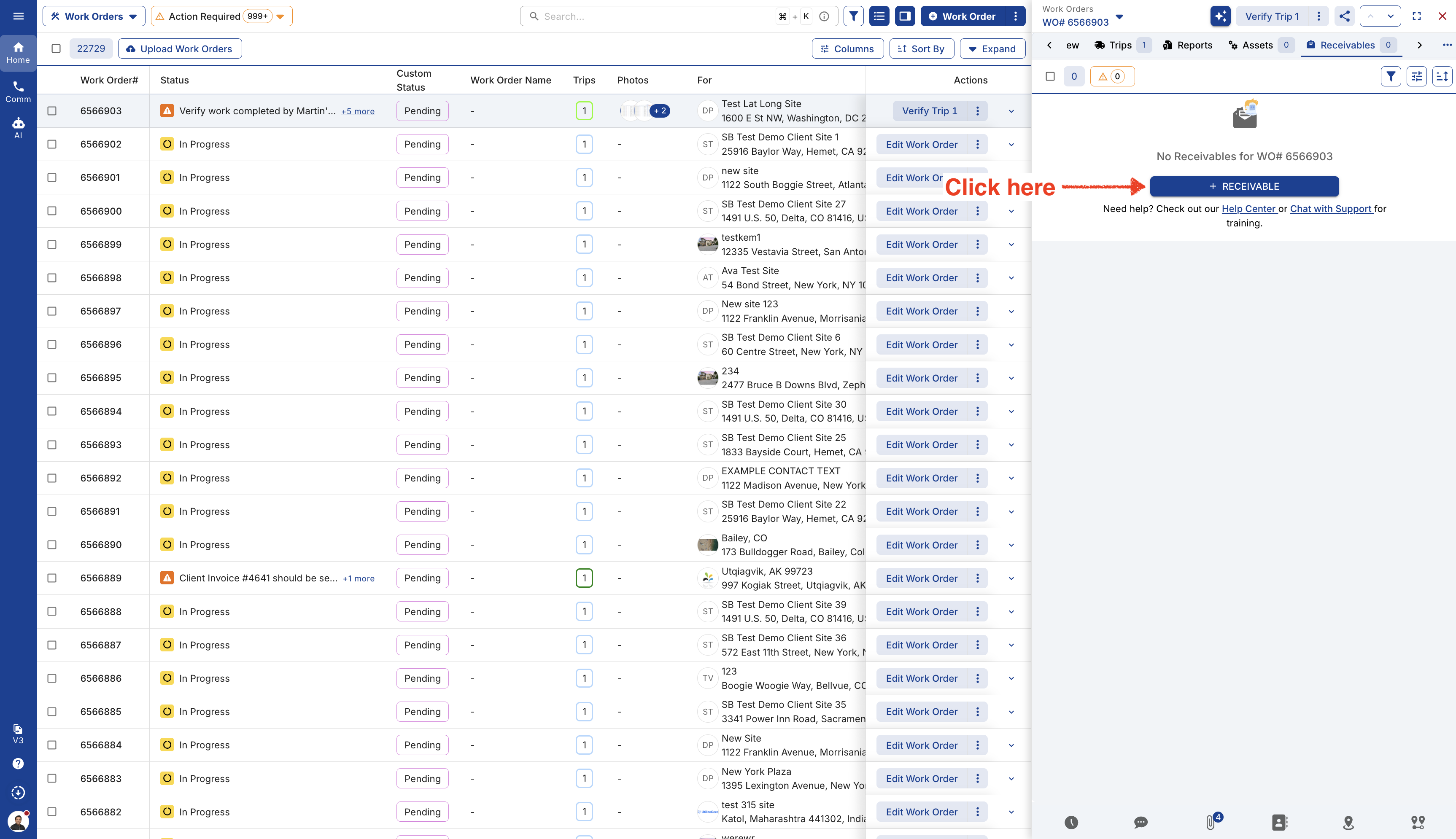Toggle list view icon in toolbar
This screenshot has height=839, width=1456.
879,16
